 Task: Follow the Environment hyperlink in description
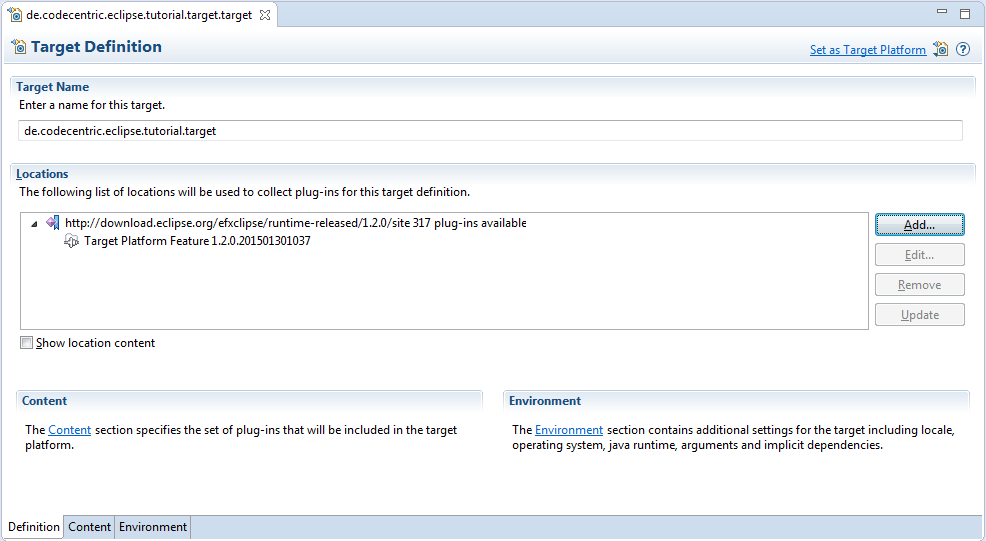(568, 430)
